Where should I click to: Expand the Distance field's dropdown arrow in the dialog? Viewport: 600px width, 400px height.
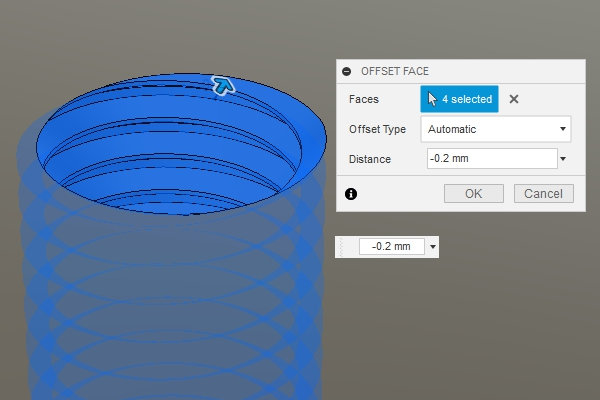(564, 159)
